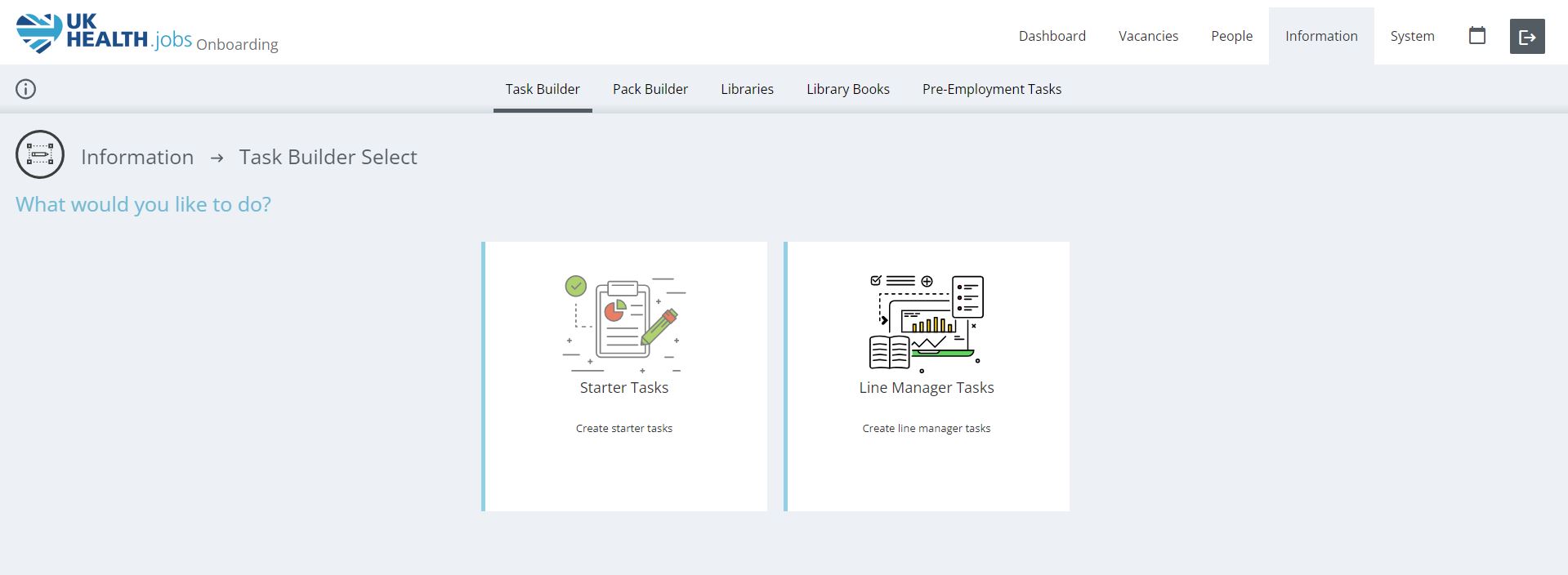The height and width of the screenshot is (575, 1568).
Task: Select the Task Builder tab
Action: click(x=542, y=89)
